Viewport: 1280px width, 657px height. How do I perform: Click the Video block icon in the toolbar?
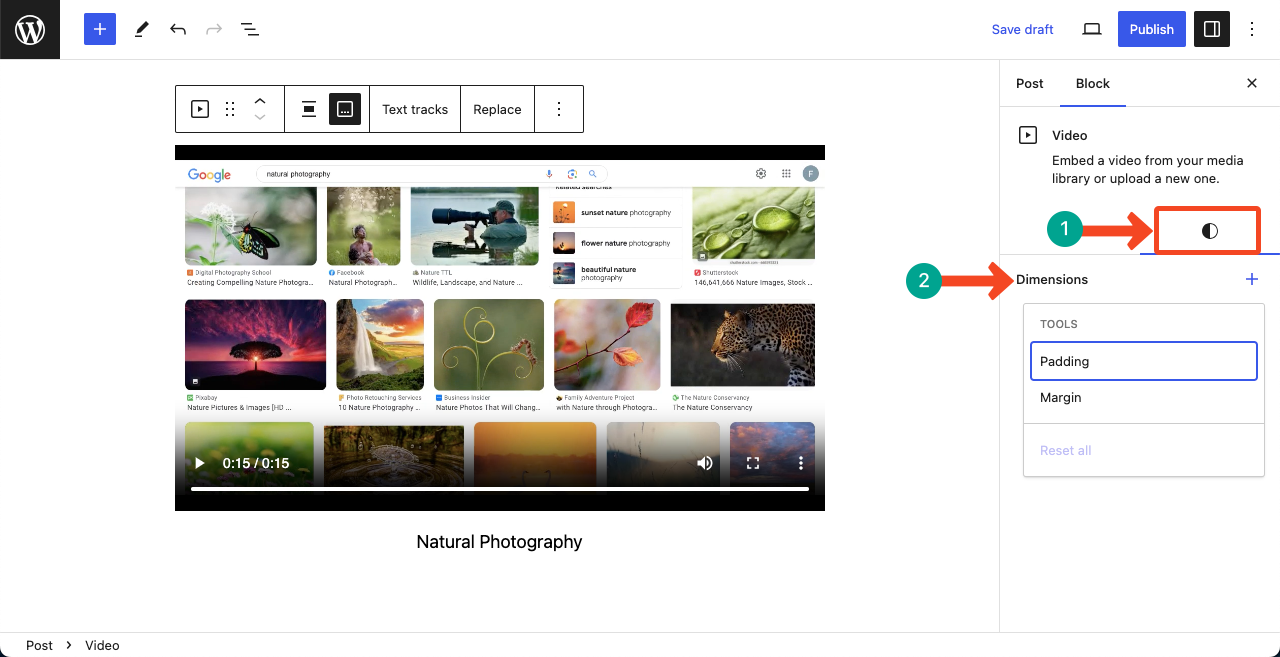199,108
